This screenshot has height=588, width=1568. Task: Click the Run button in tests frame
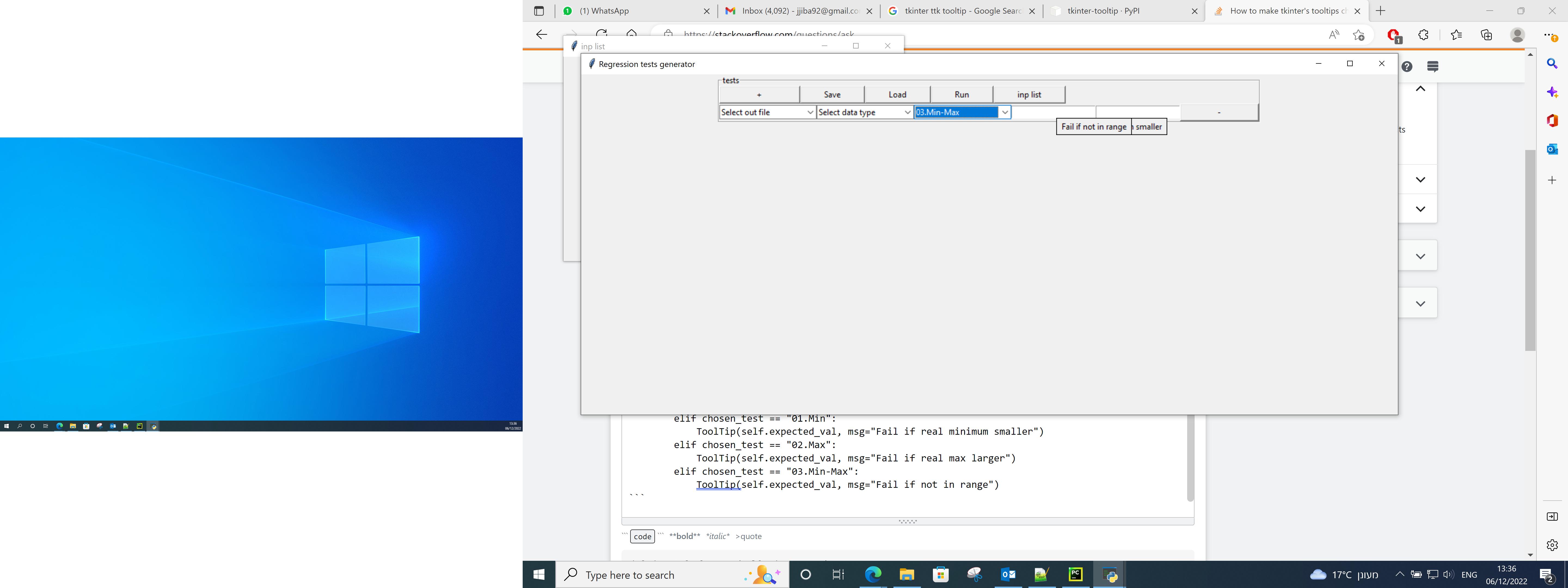coord(962,94)
